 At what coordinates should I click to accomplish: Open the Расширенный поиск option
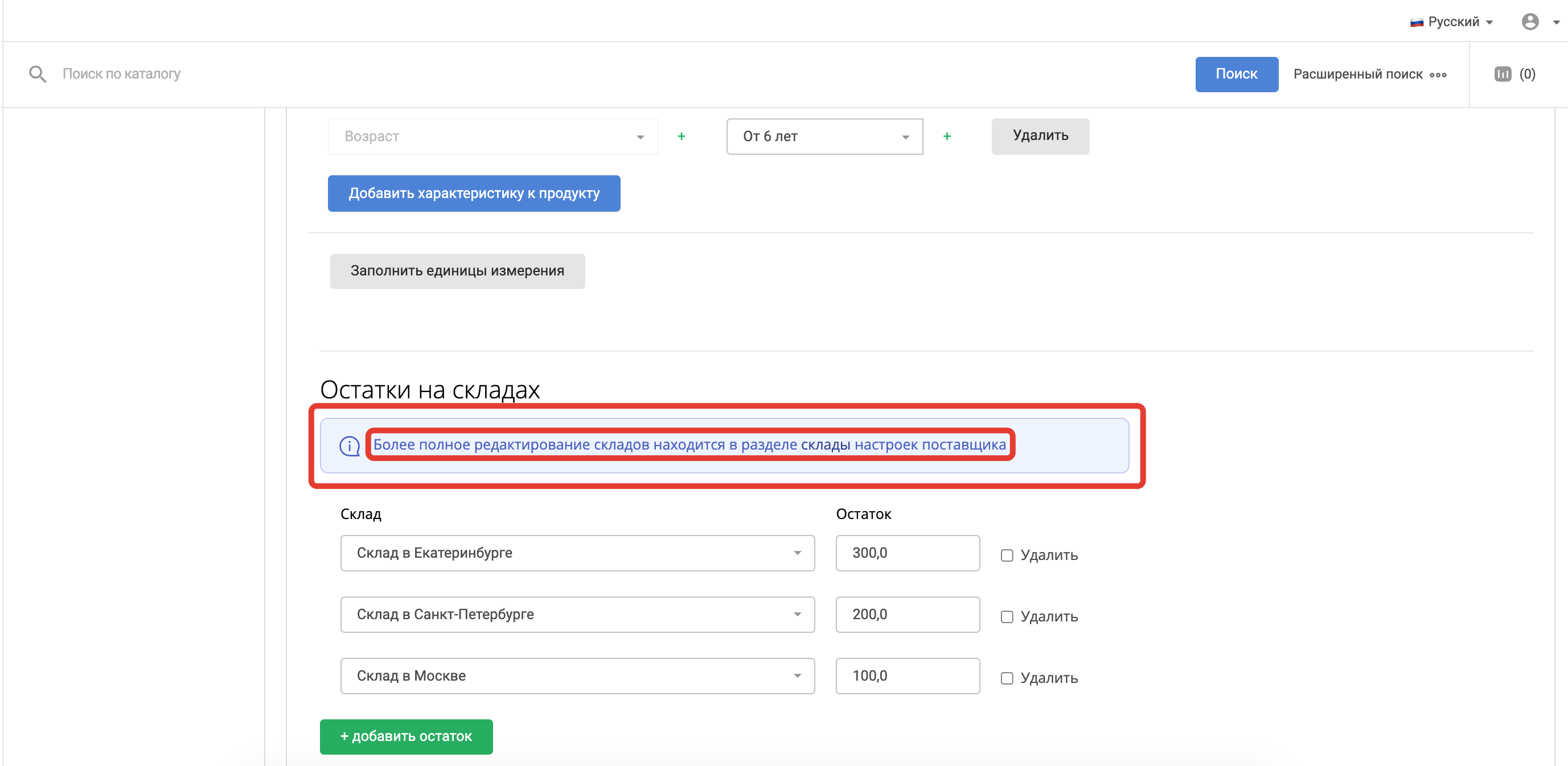coord(1357,74)
